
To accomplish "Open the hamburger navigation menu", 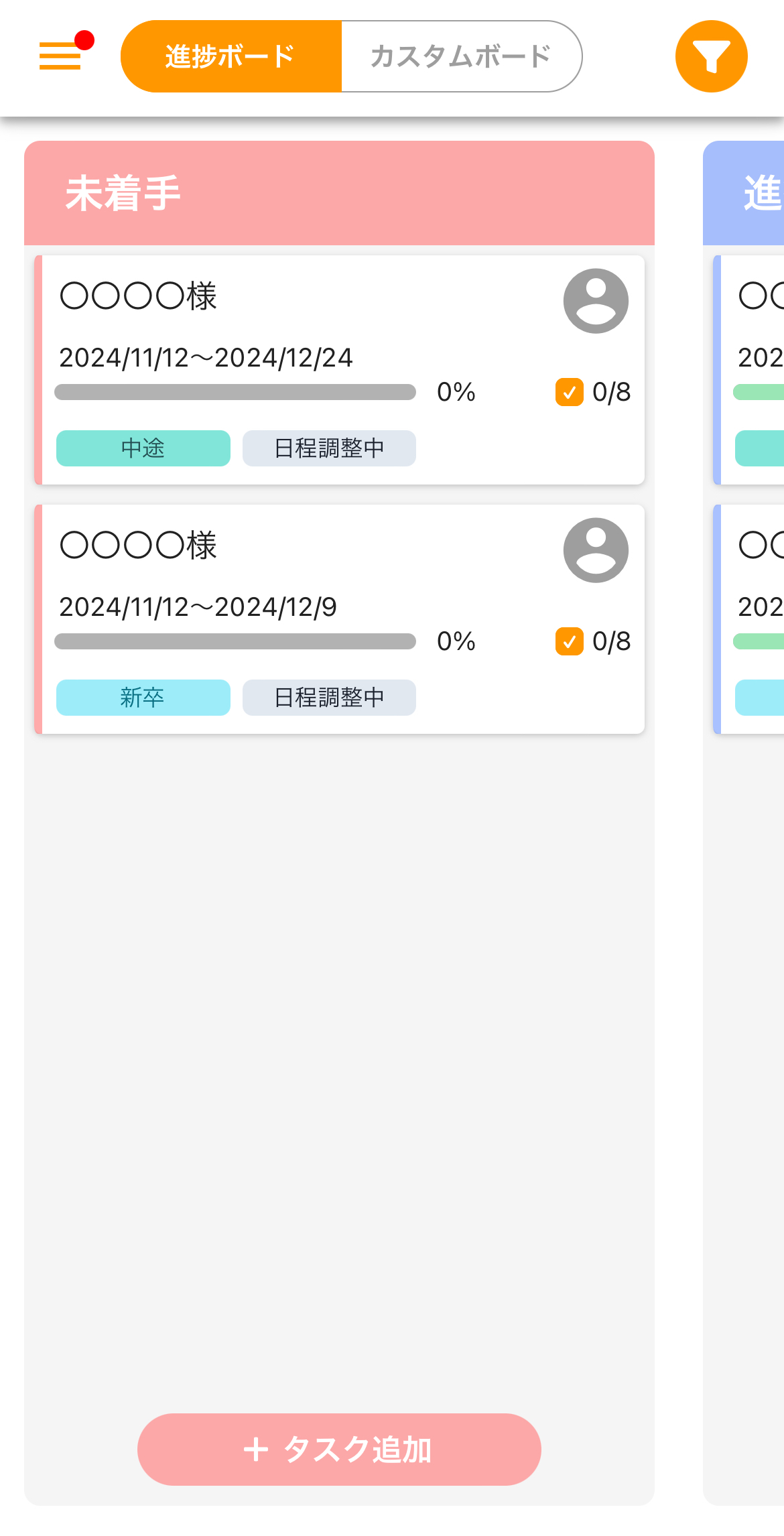I will tap(60, 57).
